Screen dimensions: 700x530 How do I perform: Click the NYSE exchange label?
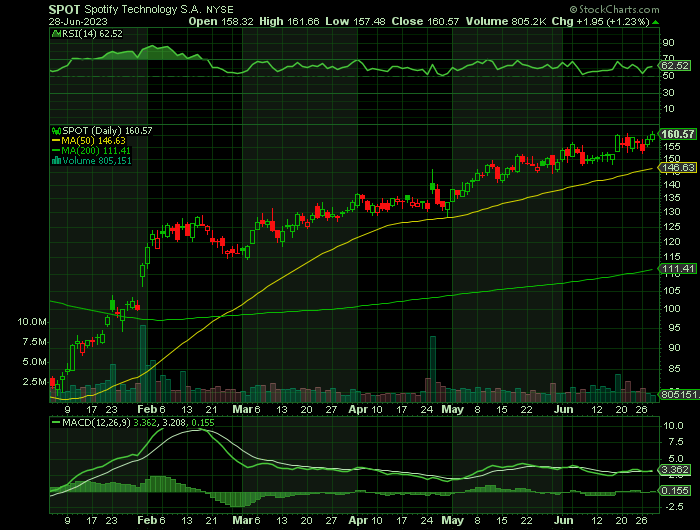pos(220,10)
